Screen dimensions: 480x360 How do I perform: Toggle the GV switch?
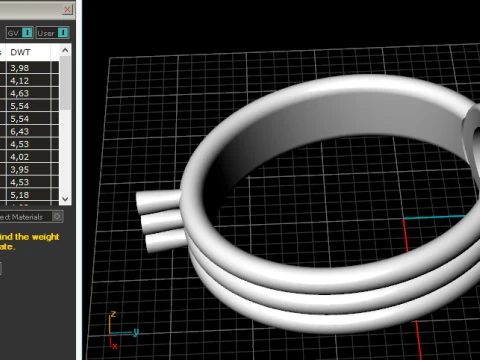click(27, 33)
